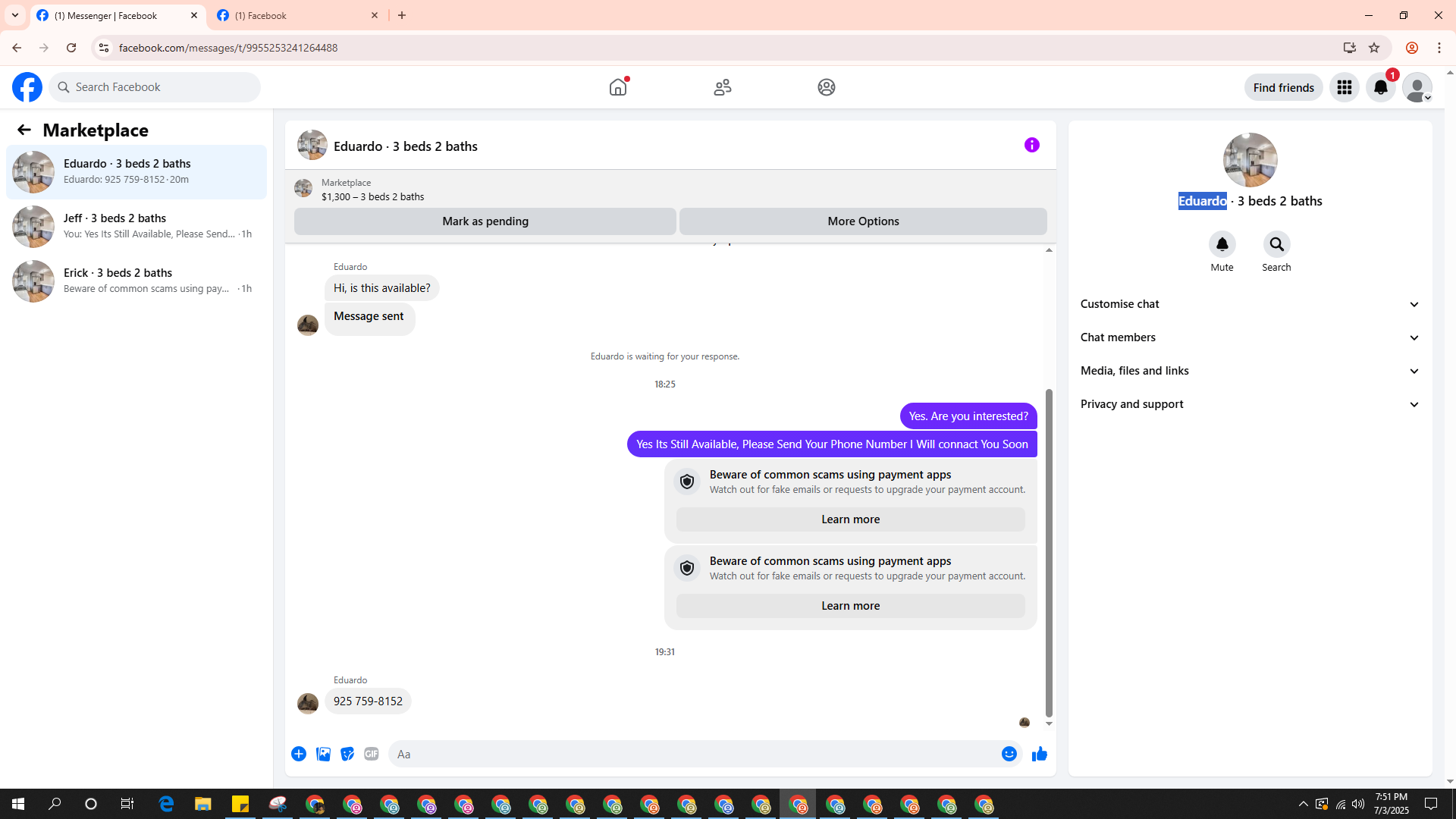This screenshot has height=819, width=1456.
Task: Attach a file using the photo icon
Action: [x=323, y=754]
